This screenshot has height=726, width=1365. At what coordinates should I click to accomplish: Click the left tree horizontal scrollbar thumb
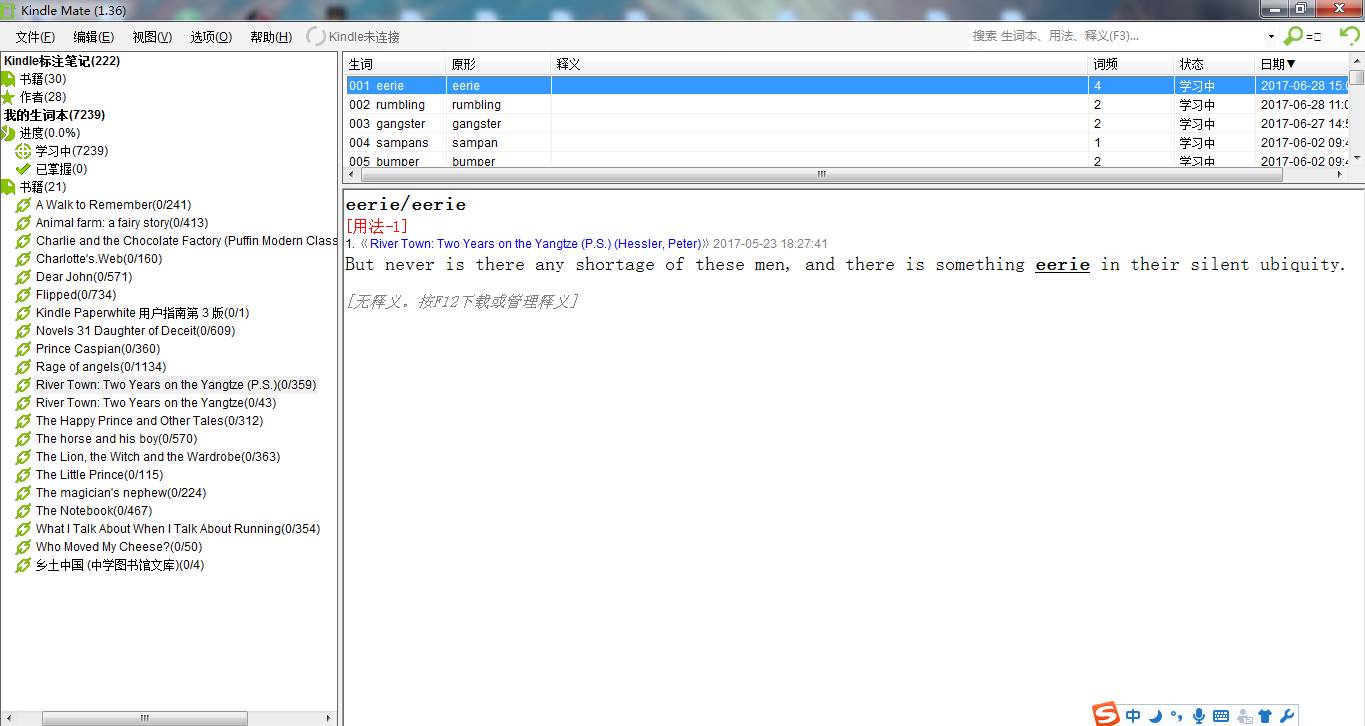[144, 718]
